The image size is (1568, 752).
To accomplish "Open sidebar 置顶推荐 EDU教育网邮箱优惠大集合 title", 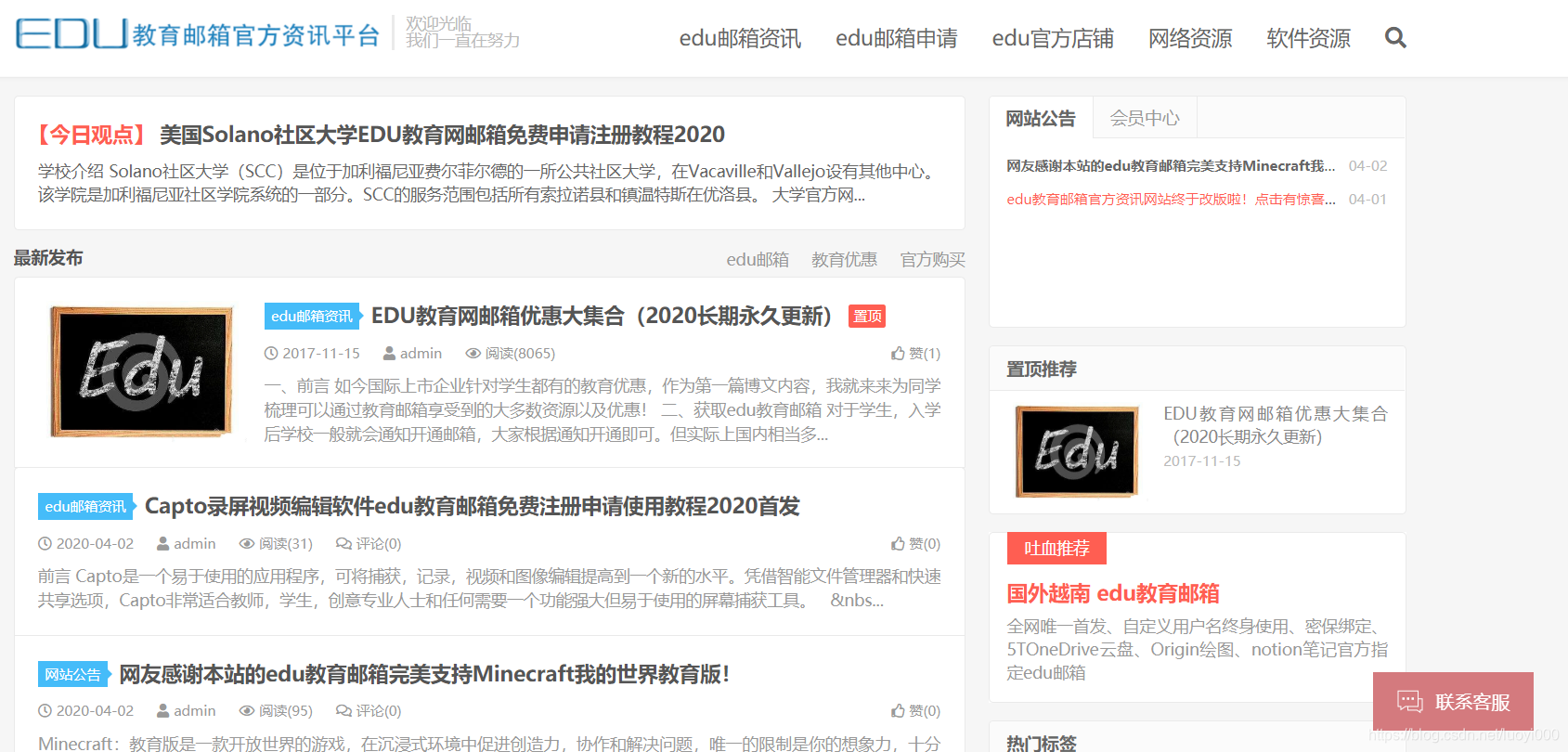I will tap(1276, 425).
